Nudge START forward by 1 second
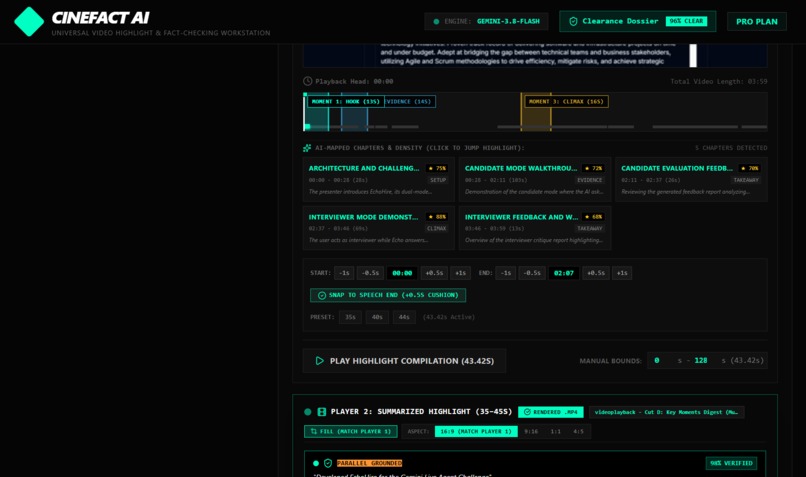 coord(461,273)
